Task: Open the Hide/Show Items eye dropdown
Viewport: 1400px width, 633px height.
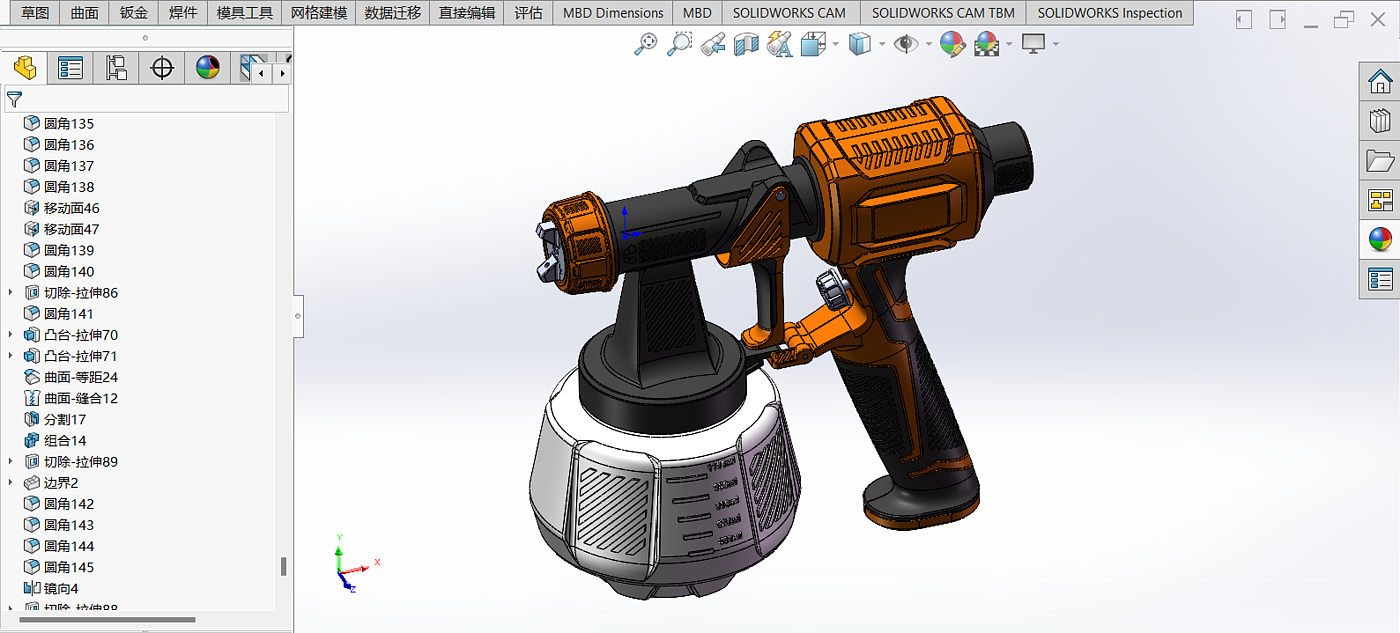Action: (x=929, y=44)
